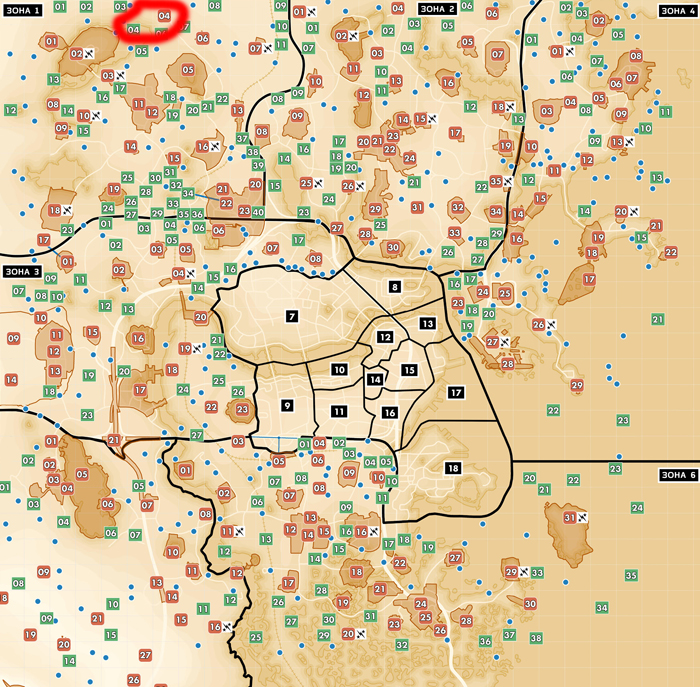Screen dimensions: 700x687
Task: Click the ЗОНА 6 label
Action: (x=678, y=475)
